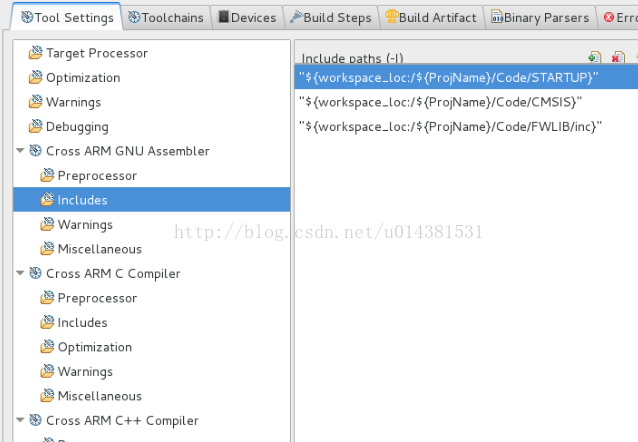The image size is (638, 442).
Task: Select the Code/FWLIB/inc include path entry
Action: point(450,126)
